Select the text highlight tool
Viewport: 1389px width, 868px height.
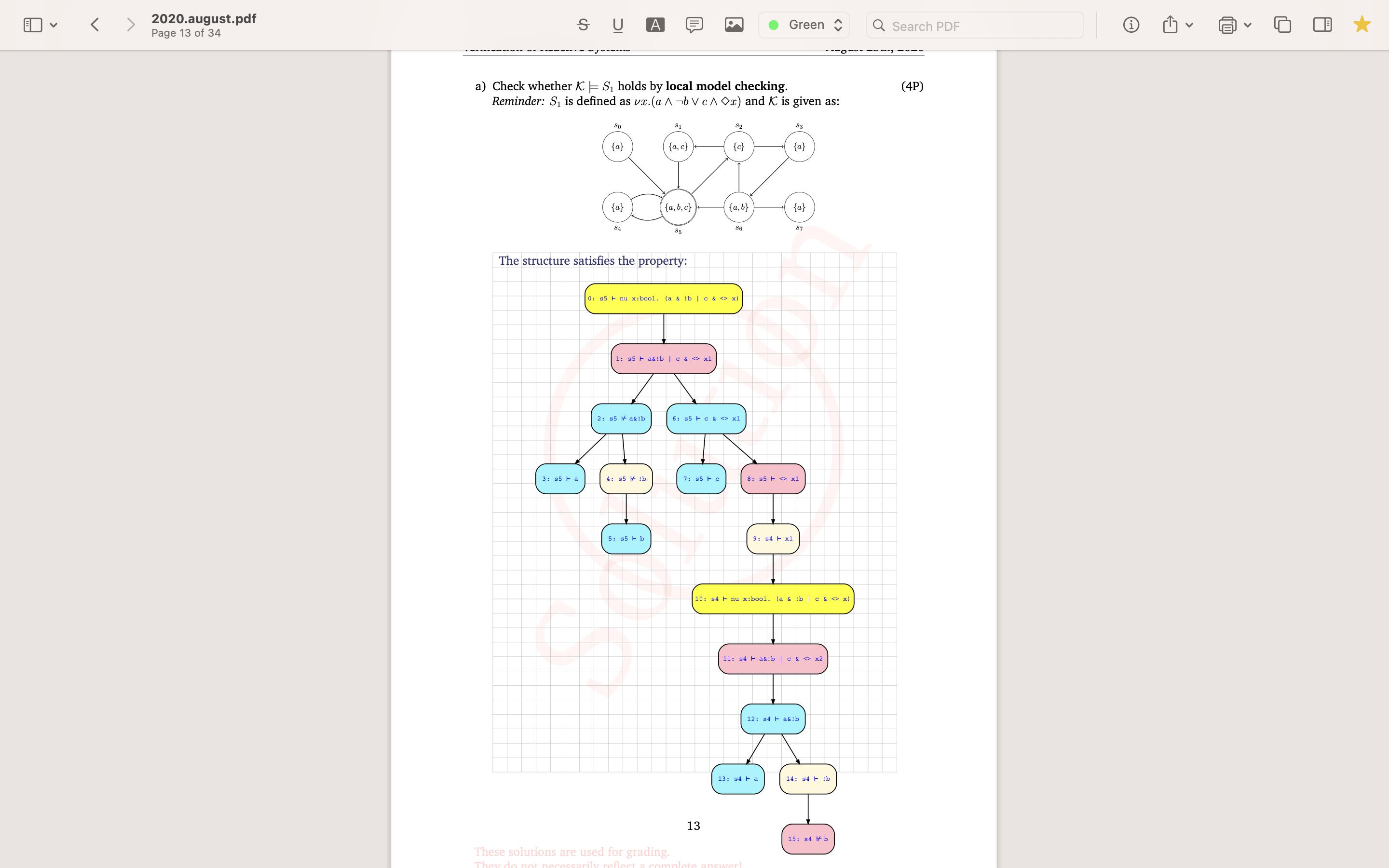point(655,25)
